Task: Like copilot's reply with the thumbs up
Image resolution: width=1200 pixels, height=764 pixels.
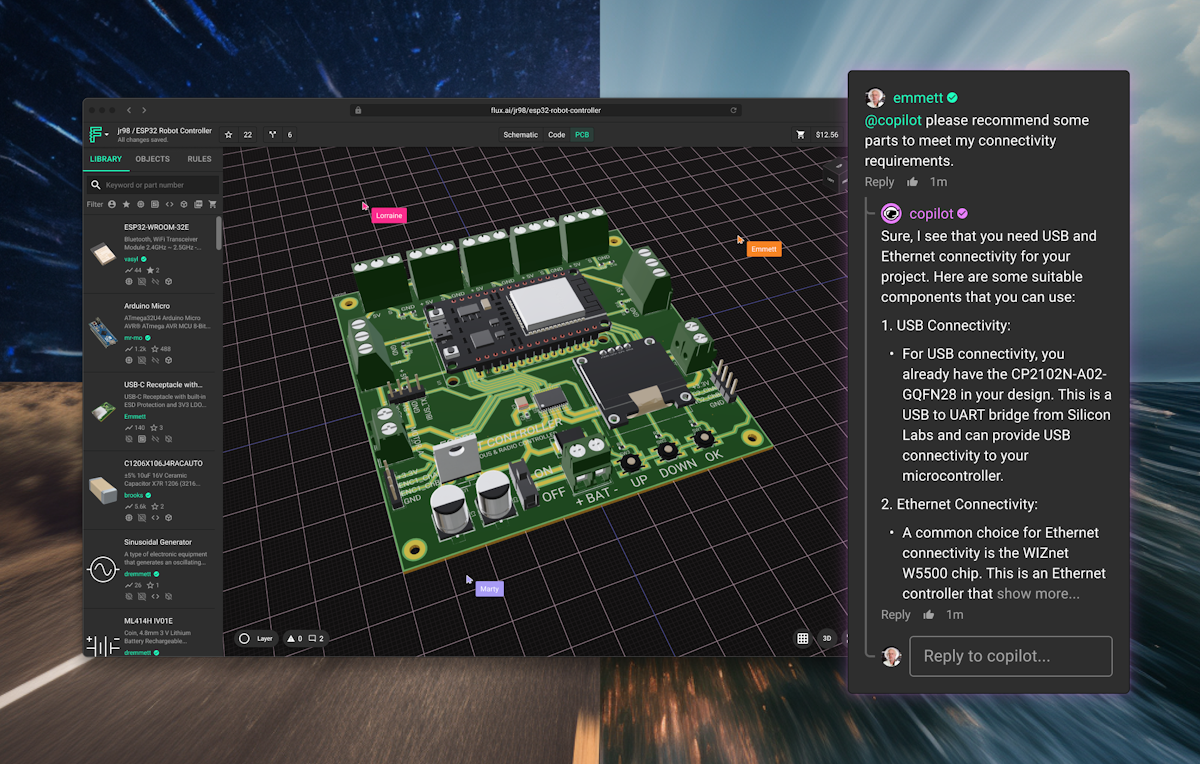Action: (929, 615)
